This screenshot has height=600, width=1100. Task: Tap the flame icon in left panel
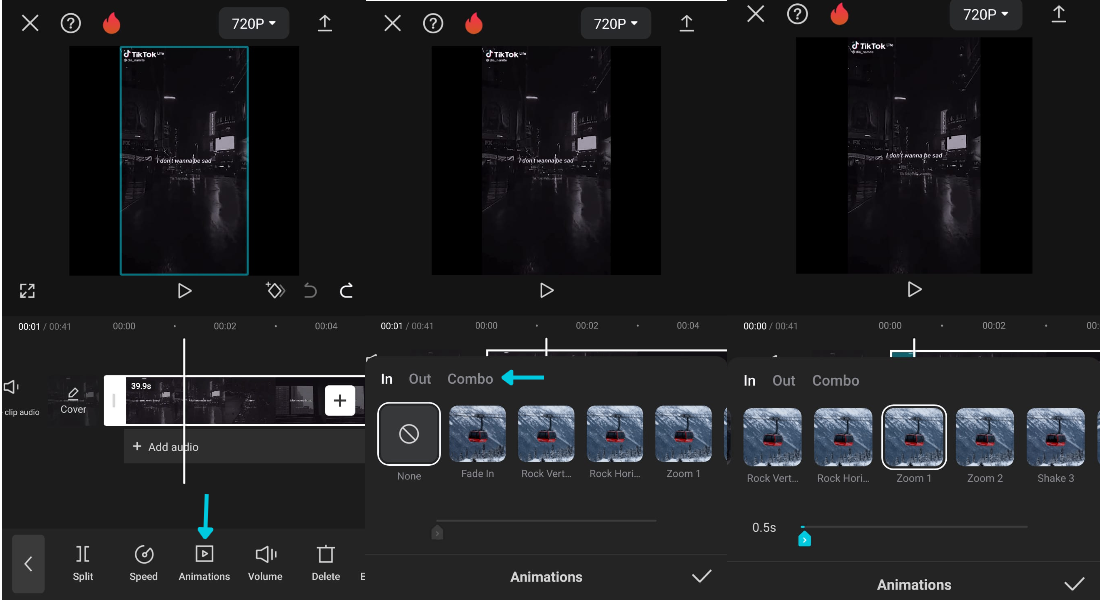coord(112,23)
